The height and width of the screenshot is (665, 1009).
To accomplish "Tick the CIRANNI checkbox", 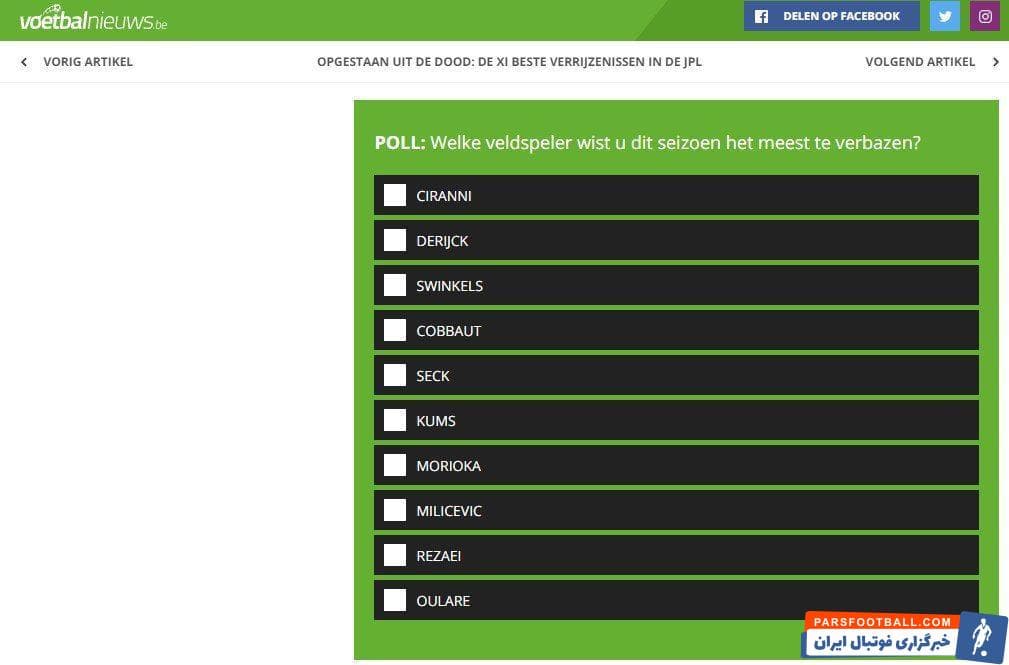I will point(395,195).
